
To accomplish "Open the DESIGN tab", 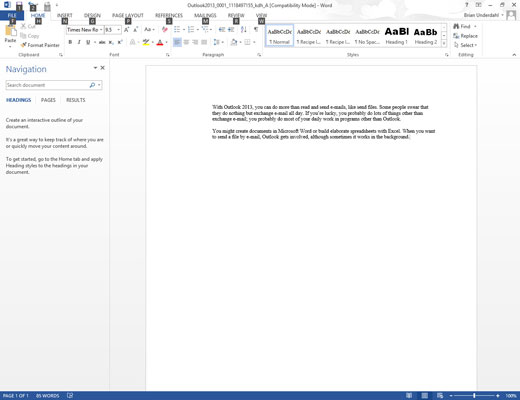I will click(x=92, y=15).
